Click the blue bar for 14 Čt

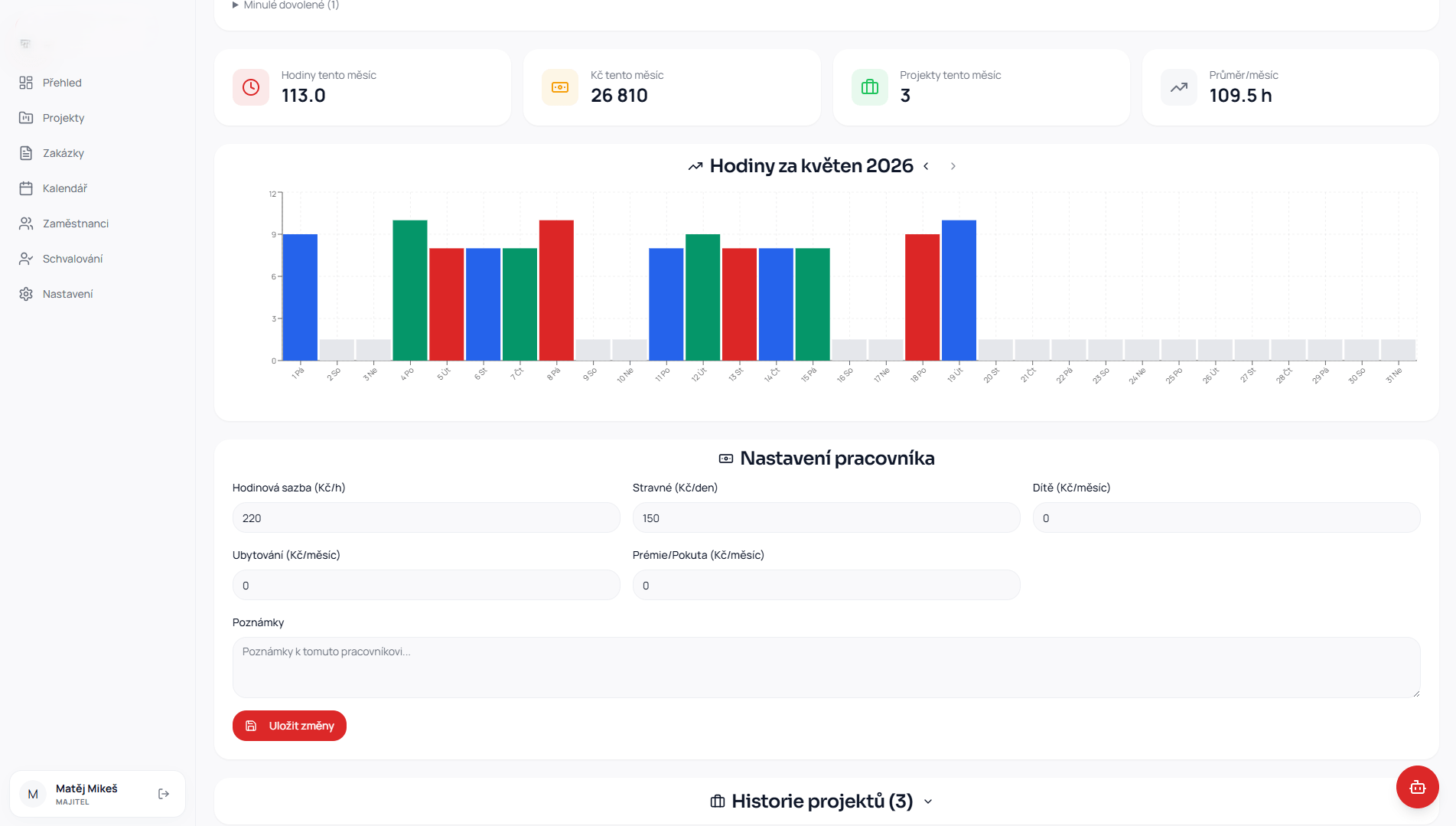pos(777,304)
